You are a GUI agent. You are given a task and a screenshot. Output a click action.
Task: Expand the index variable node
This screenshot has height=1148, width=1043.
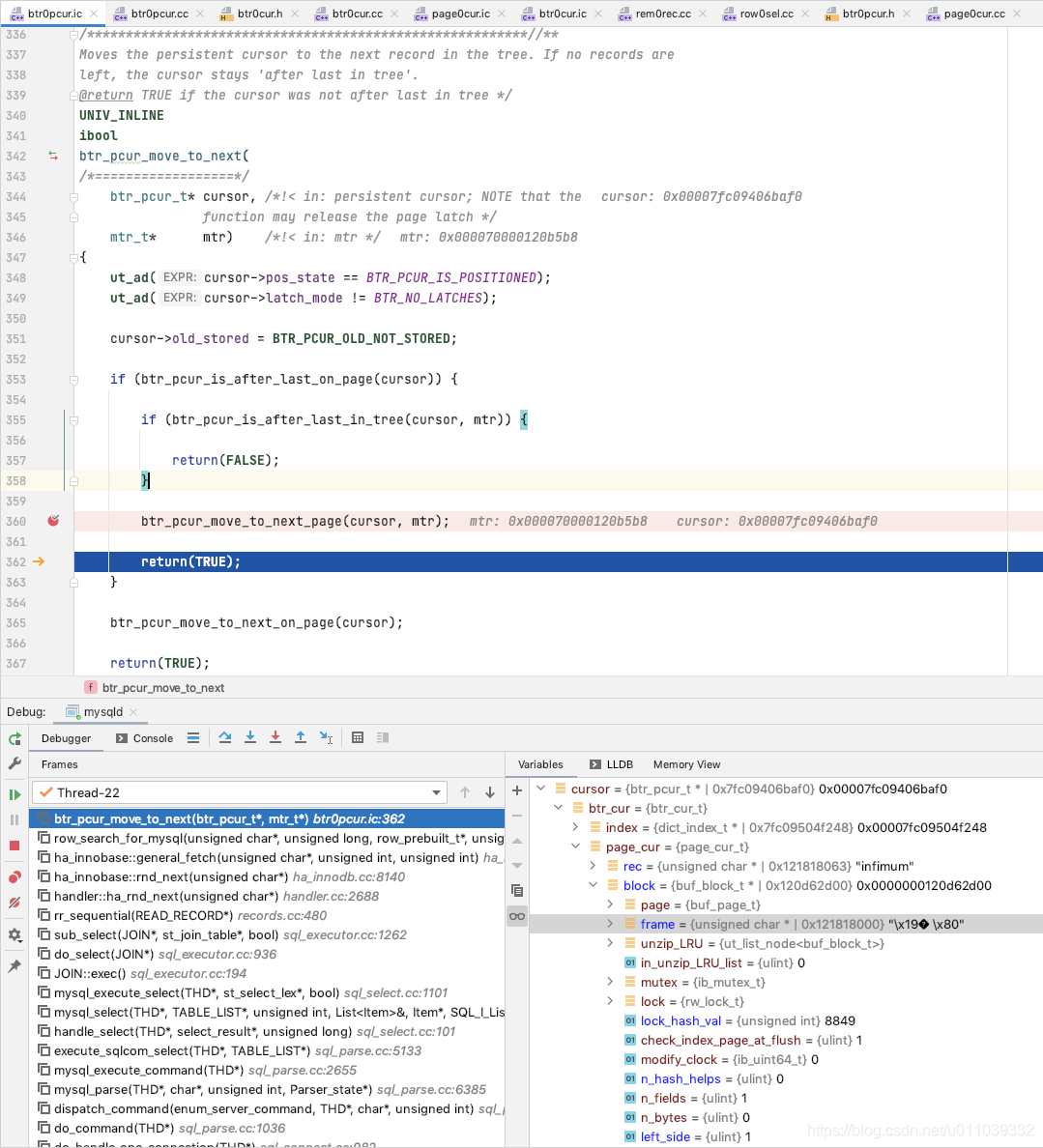(x=576, y=827)
